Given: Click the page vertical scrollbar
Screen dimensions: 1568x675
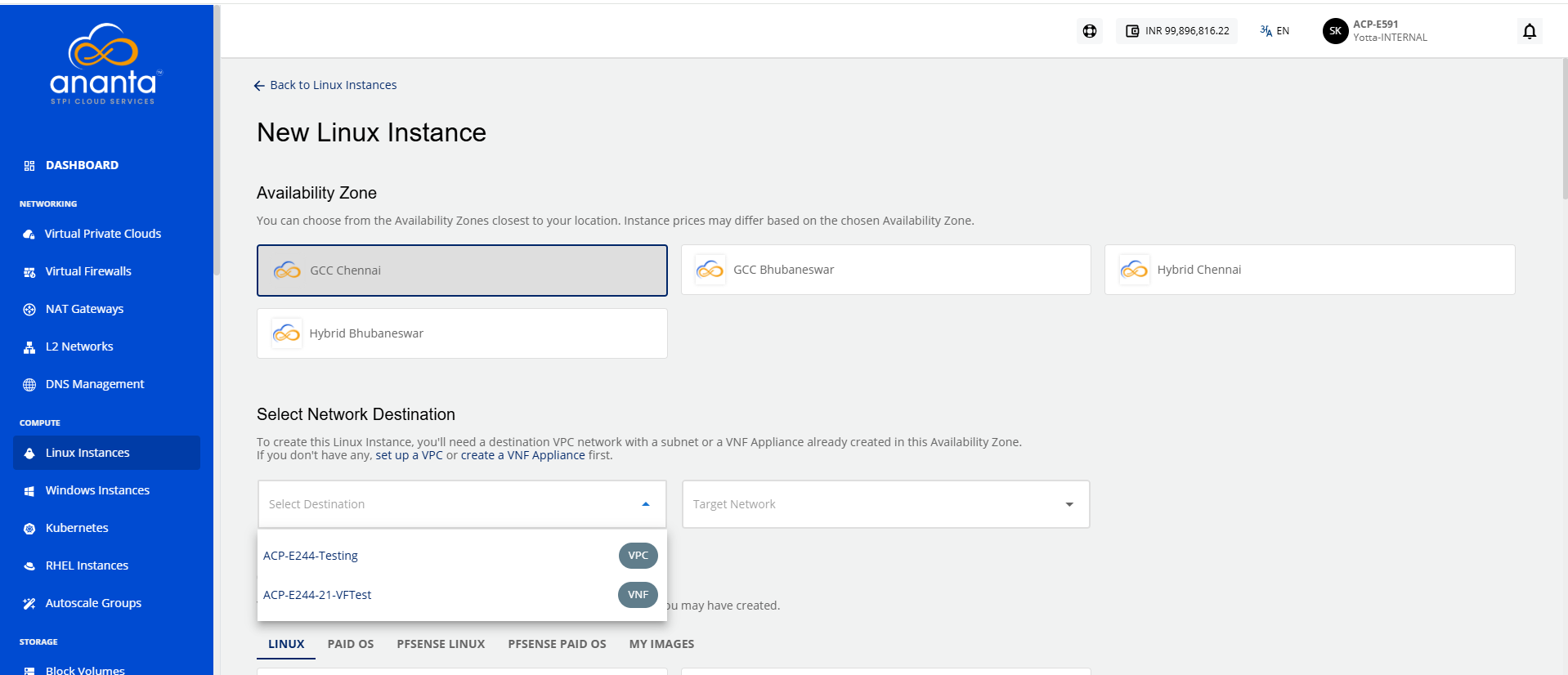Looking at the screenshot, I should tap(1565, 128).
